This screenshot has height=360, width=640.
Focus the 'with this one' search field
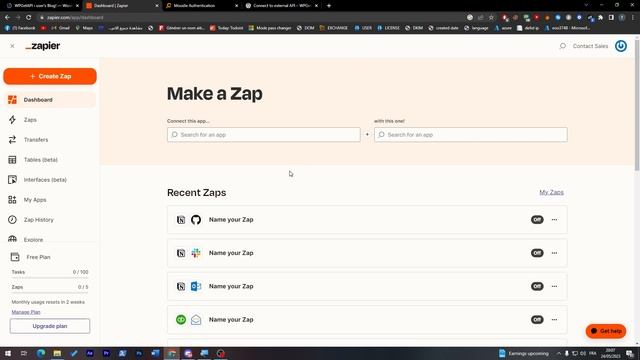(471, 135)
